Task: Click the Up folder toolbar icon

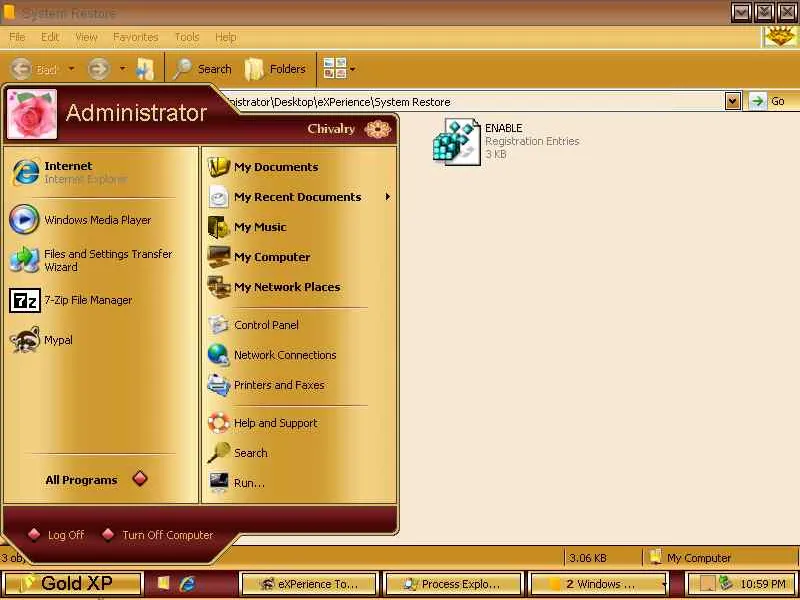Action: tap(145, 69)
